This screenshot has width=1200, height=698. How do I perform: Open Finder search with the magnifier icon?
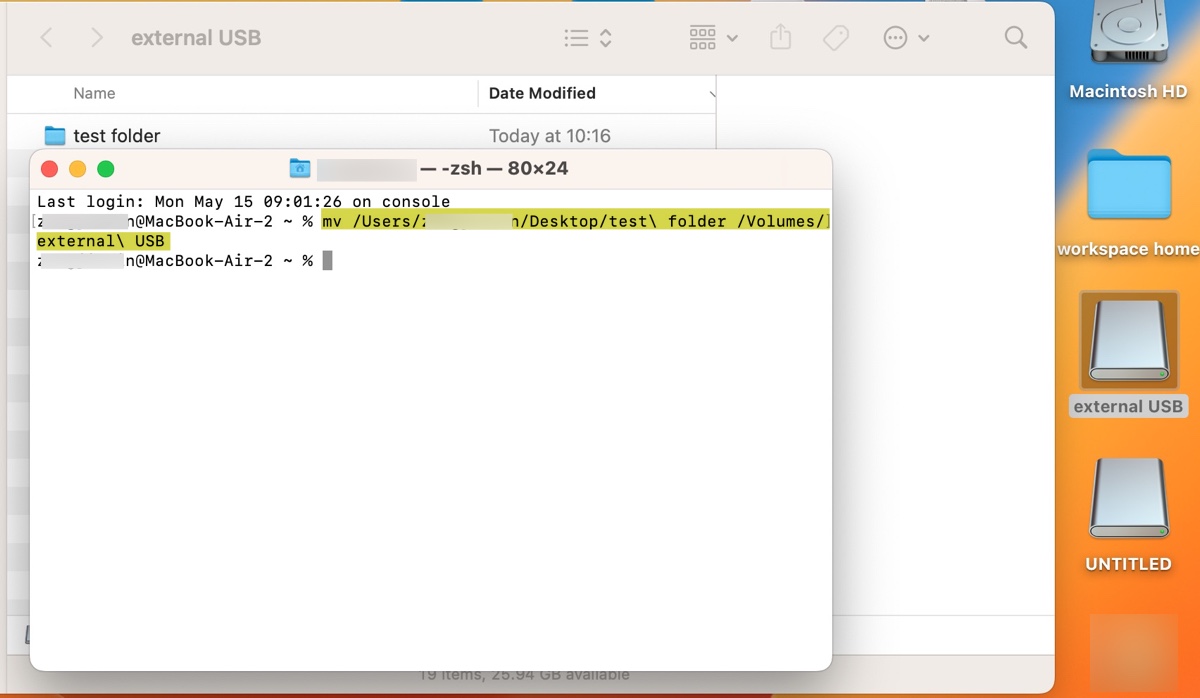pyautogui.click(x=1015, y=37)
